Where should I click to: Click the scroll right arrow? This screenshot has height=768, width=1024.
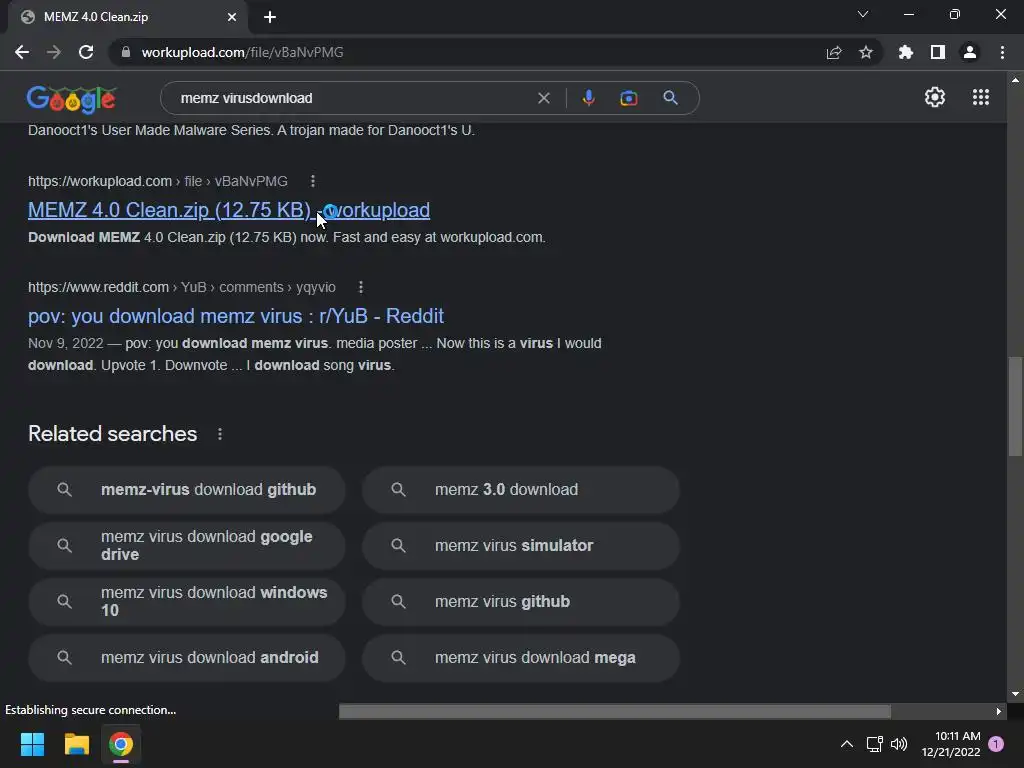pos(998,711)
